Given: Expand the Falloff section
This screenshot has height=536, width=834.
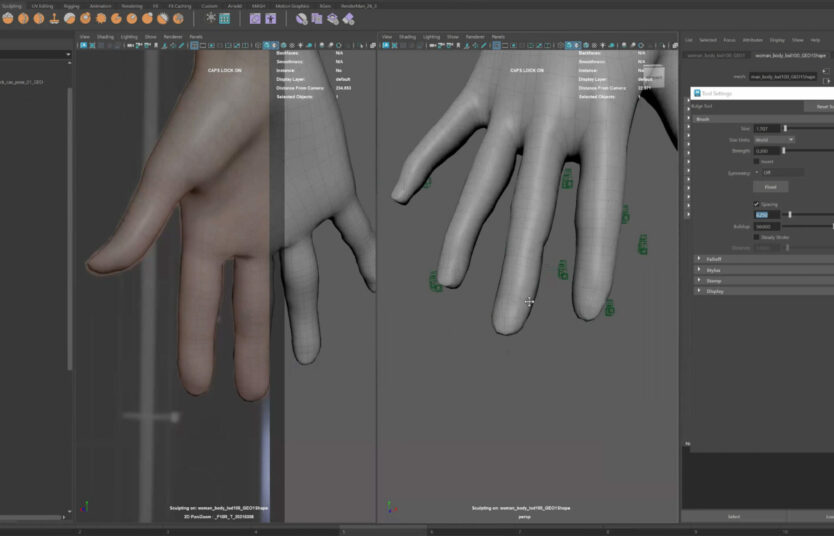Looking at the screenshot, I should [x=699, y=259].
